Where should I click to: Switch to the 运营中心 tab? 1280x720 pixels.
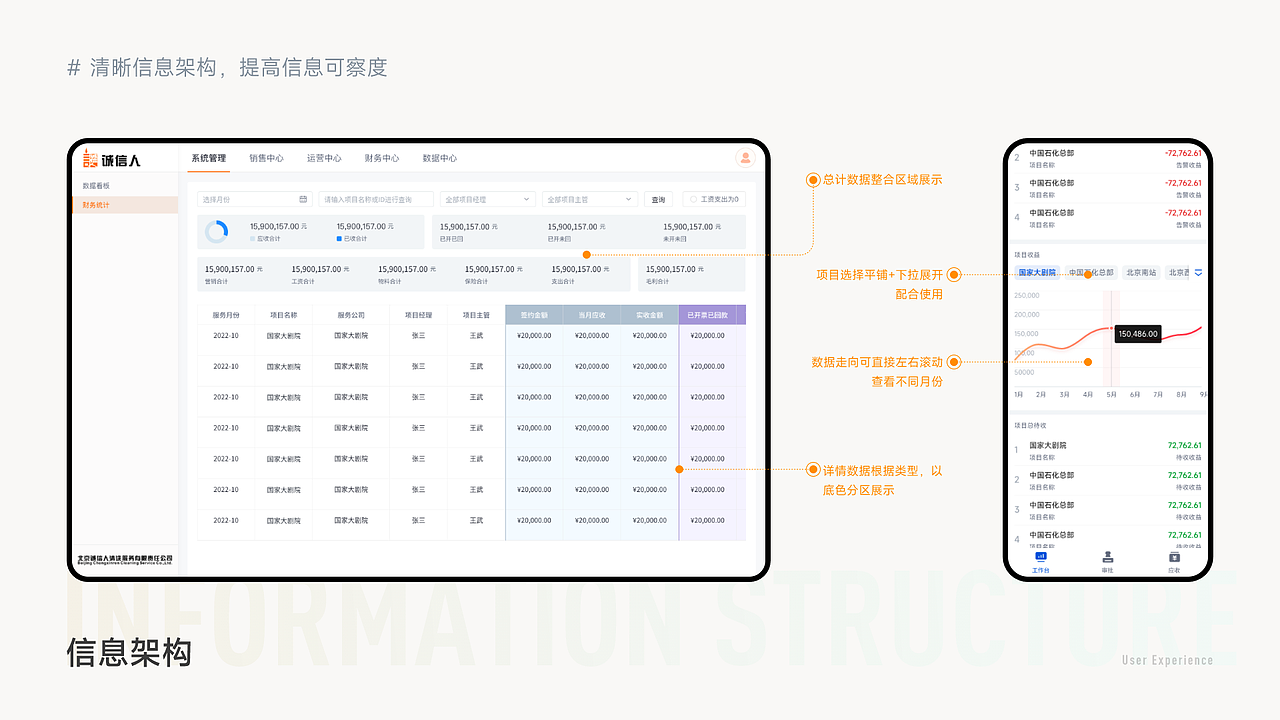tap(324, 158)
